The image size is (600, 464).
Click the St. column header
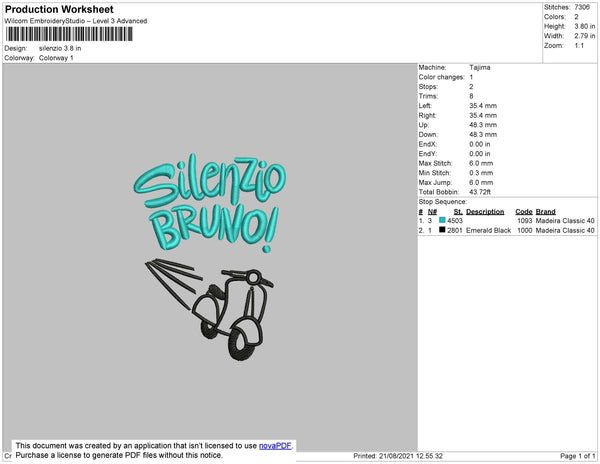(458, 212)
